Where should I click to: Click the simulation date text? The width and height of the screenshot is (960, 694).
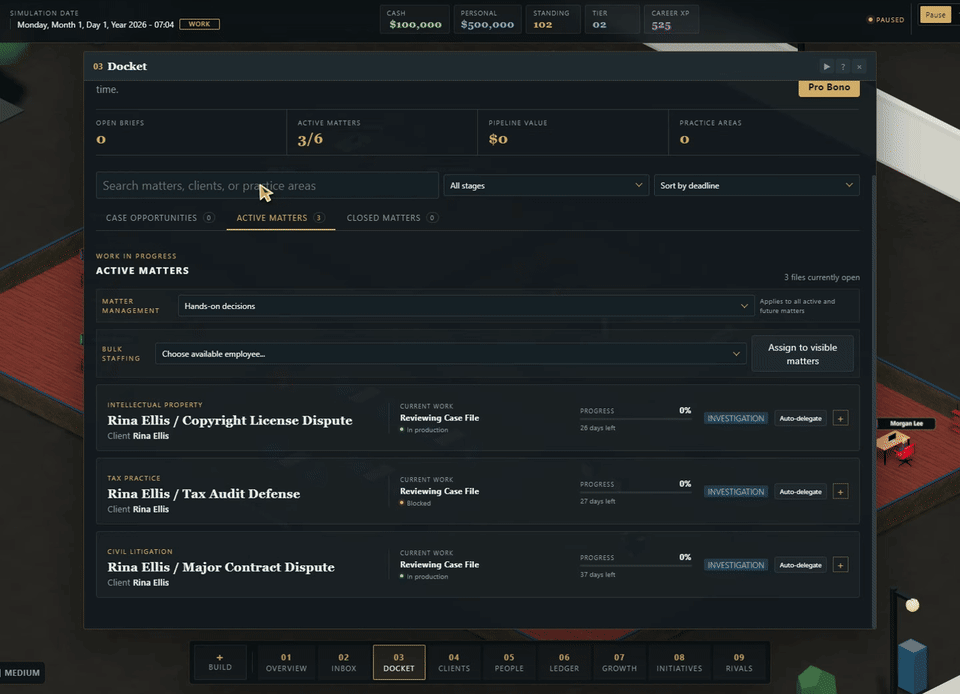pos(96,25)
